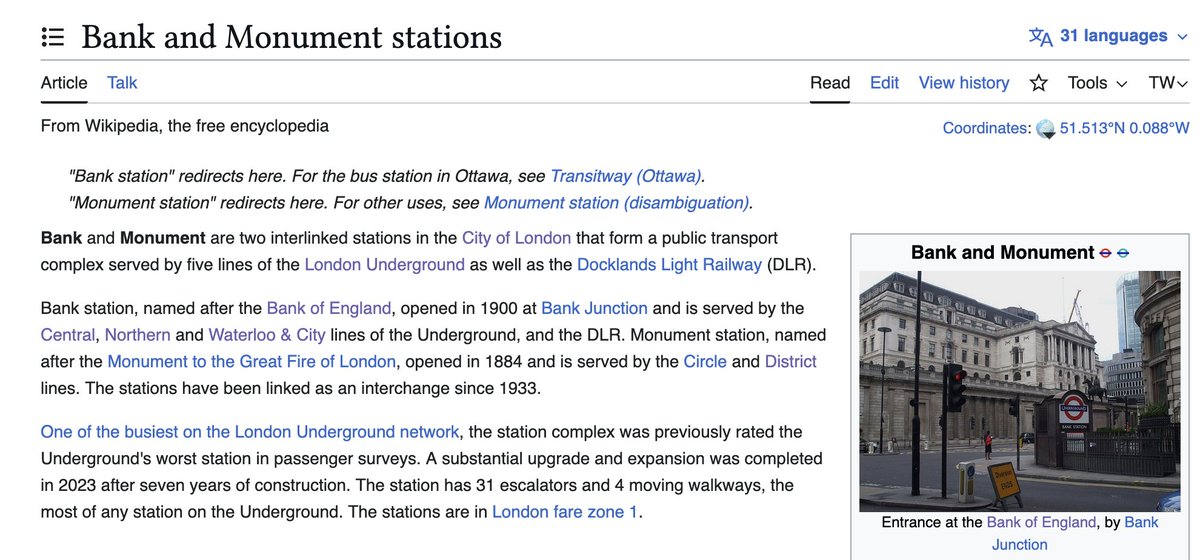Enlarge the Bank of England entrance photo
Screen dimensions: 1200x560
[1020, 391]
